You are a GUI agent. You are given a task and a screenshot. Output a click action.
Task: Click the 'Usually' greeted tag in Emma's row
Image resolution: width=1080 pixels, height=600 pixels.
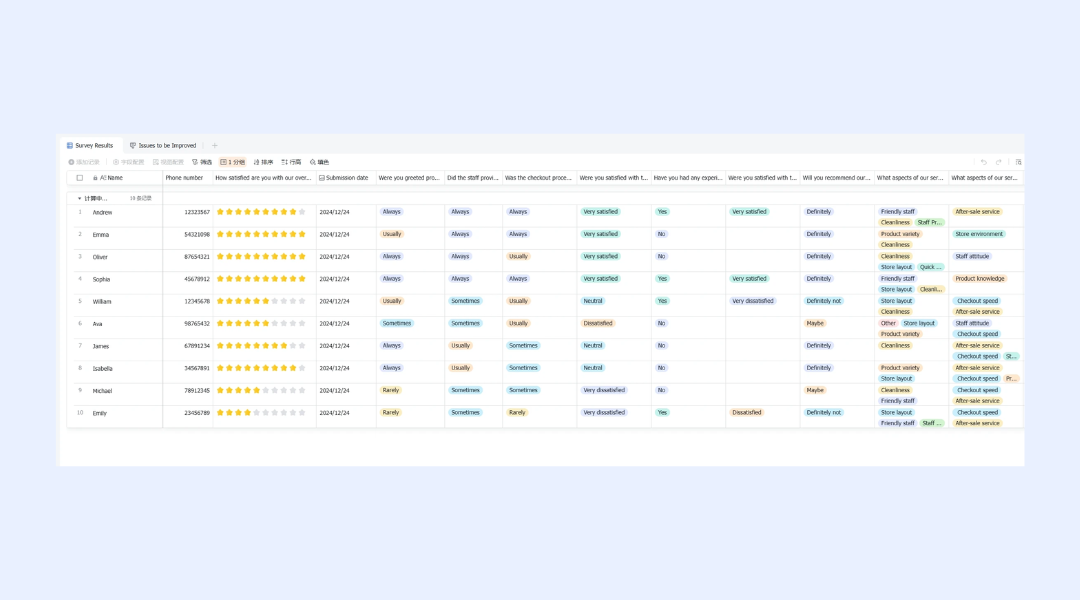pos(392,234)
